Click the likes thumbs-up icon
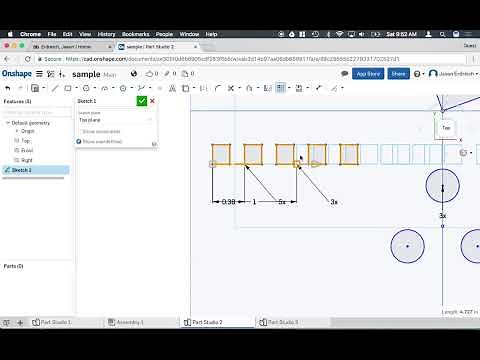 (x=149, y=74)
